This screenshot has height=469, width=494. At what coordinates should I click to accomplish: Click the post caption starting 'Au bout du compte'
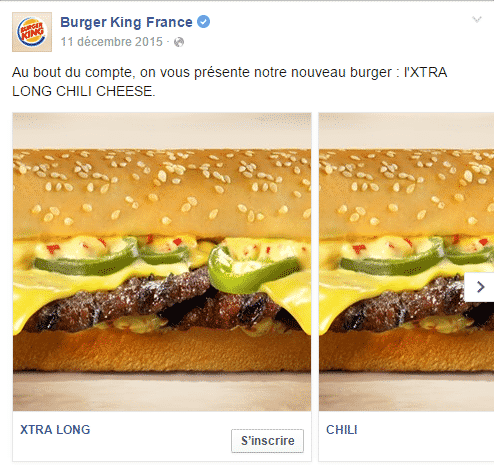tap(229, 82)
